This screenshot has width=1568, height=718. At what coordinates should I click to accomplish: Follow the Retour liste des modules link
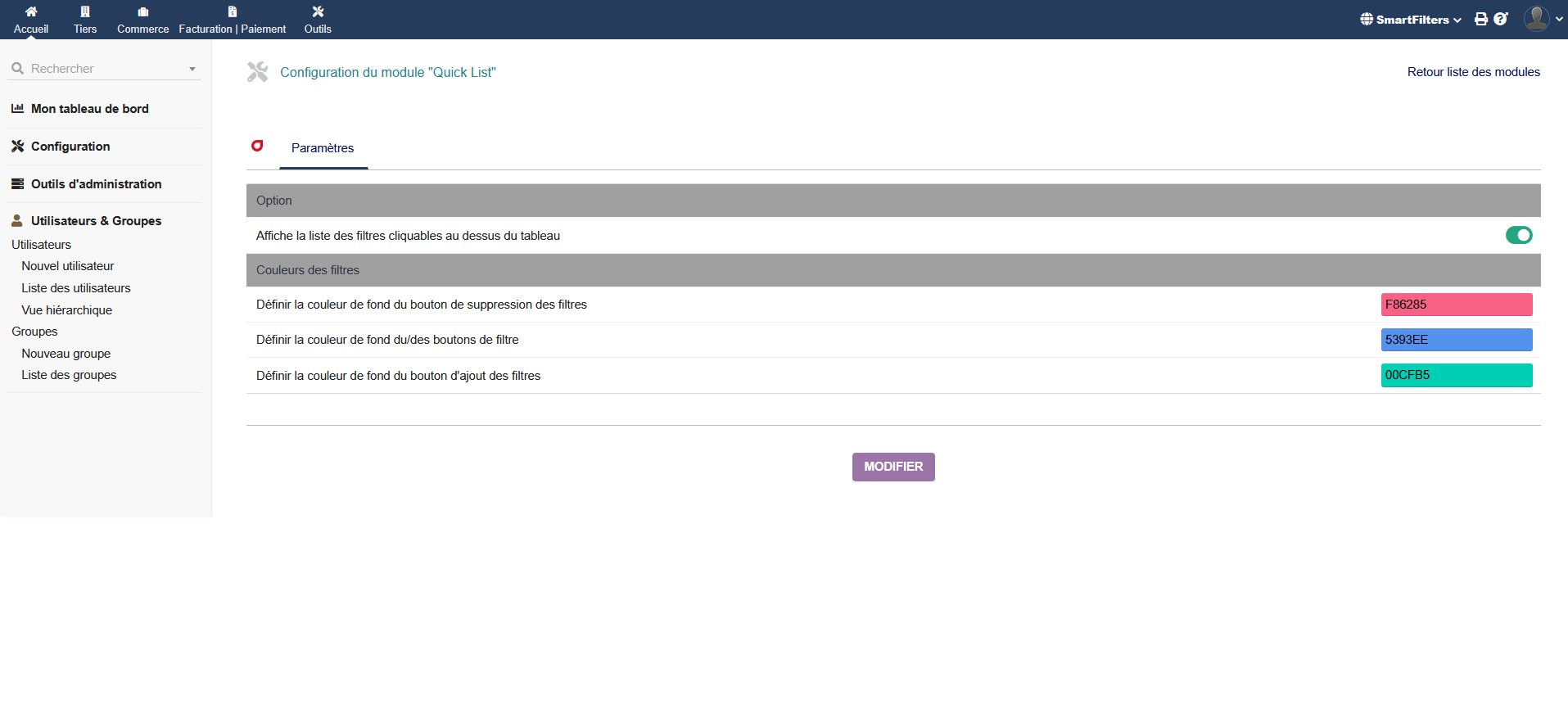(x=1473, y=72)
